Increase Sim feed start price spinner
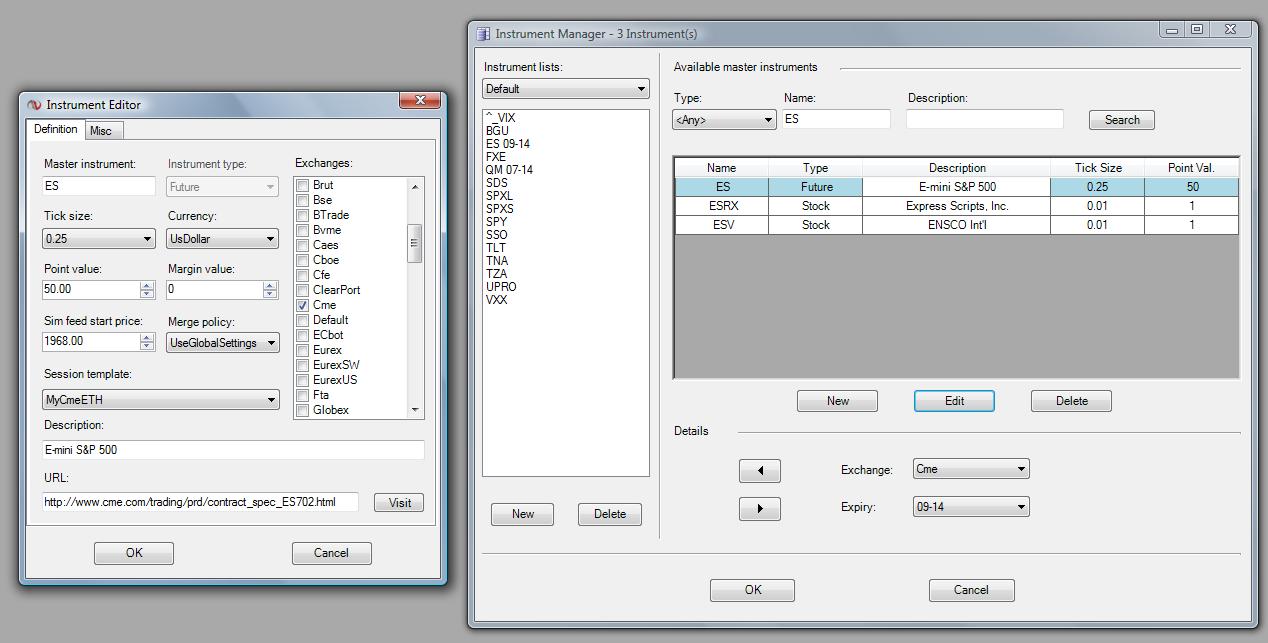Image resolution: width=1268 pixels, height=643 pixels. tap(147, 337)
